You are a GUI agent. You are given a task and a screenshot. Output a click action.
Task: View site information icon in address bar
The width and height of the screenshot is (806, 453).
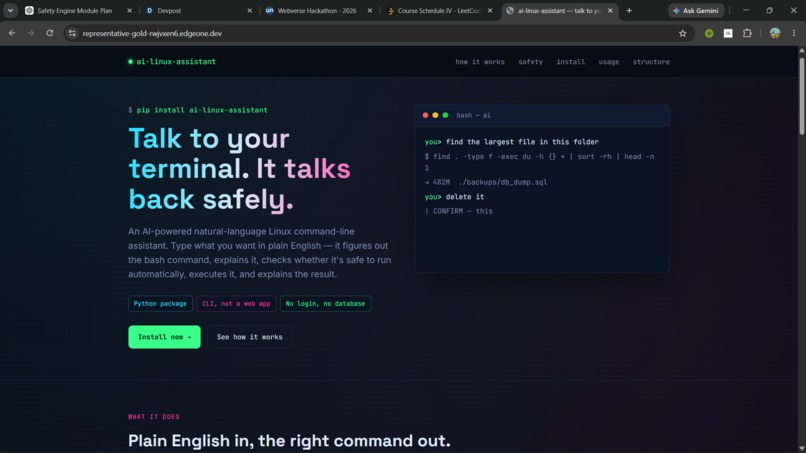(72, 33)
